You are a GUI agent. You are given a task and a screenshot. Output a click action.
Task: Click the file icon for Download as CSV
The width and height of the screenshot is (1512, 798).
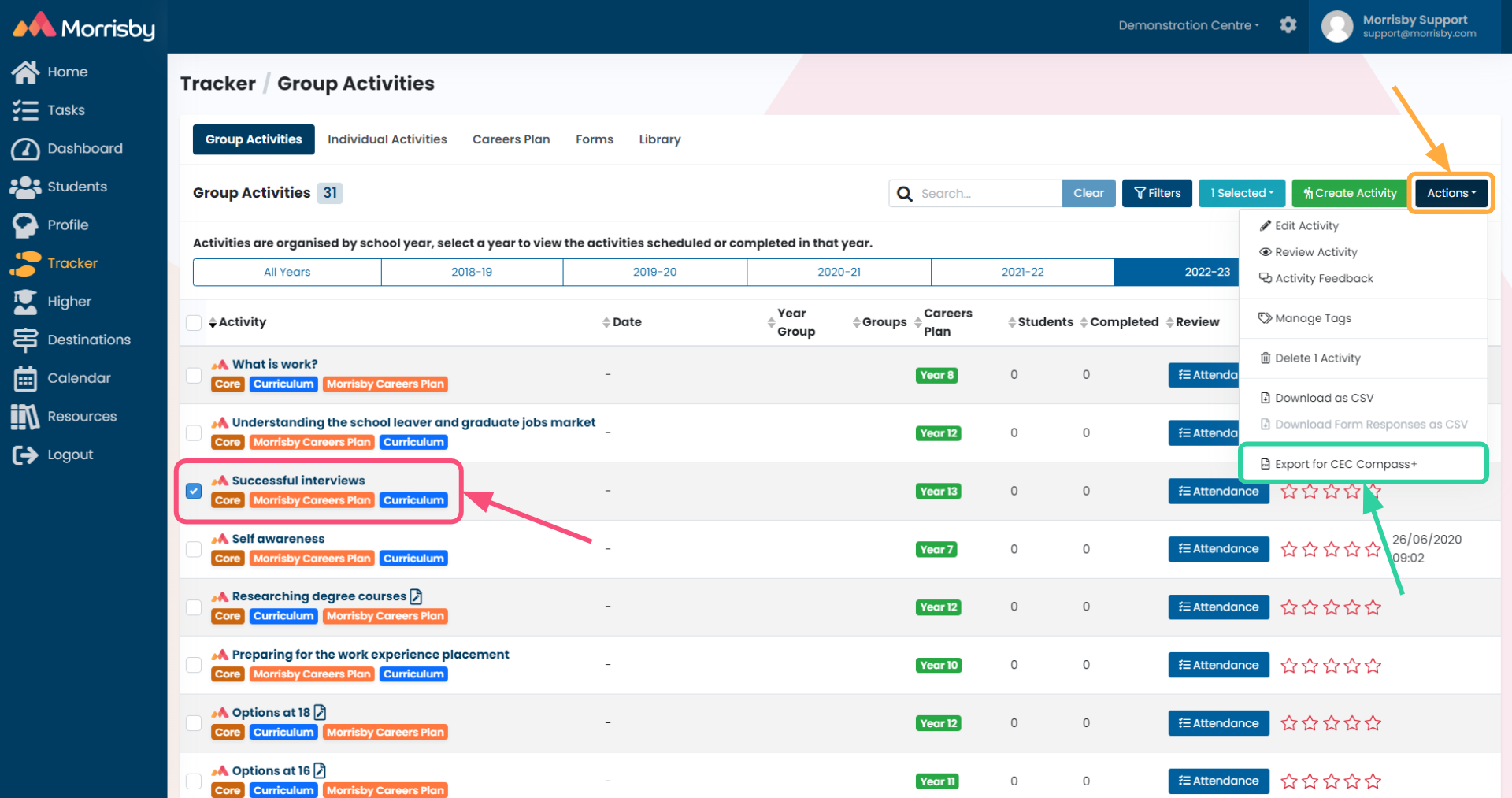tap(1266, 398)
